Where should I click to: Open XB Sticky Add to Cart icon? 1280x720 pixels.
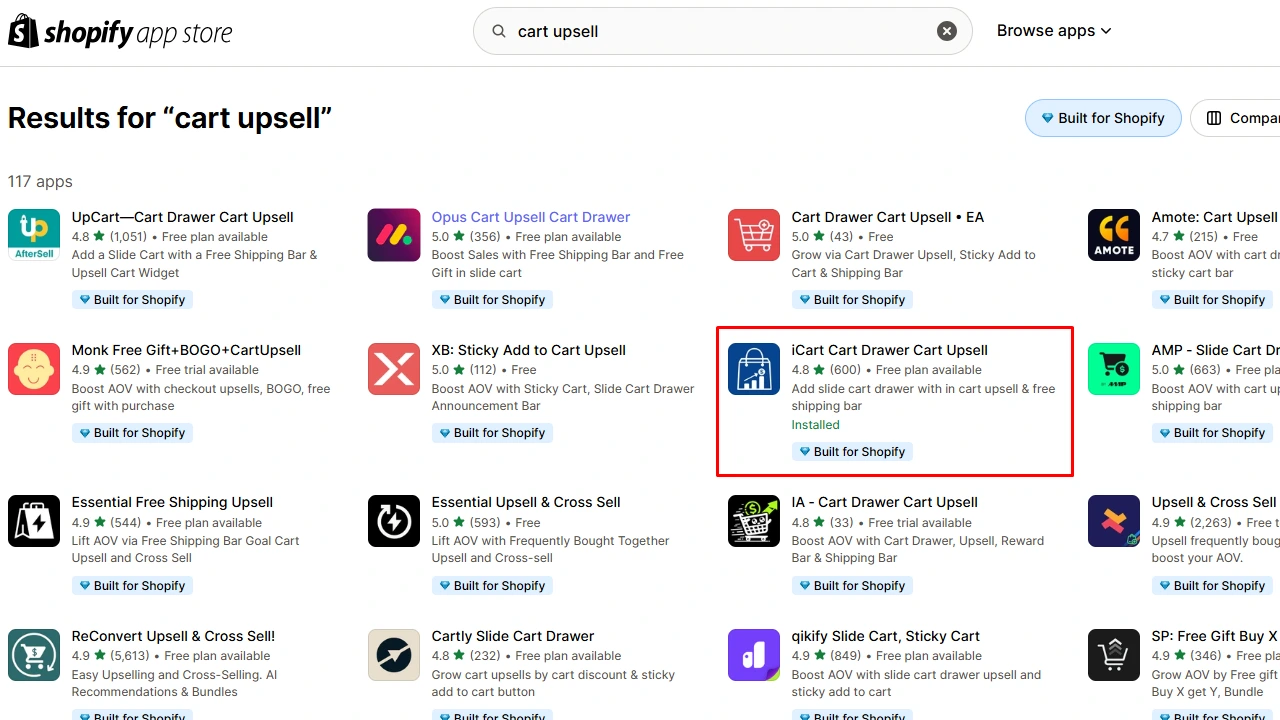tap(394, 368)
